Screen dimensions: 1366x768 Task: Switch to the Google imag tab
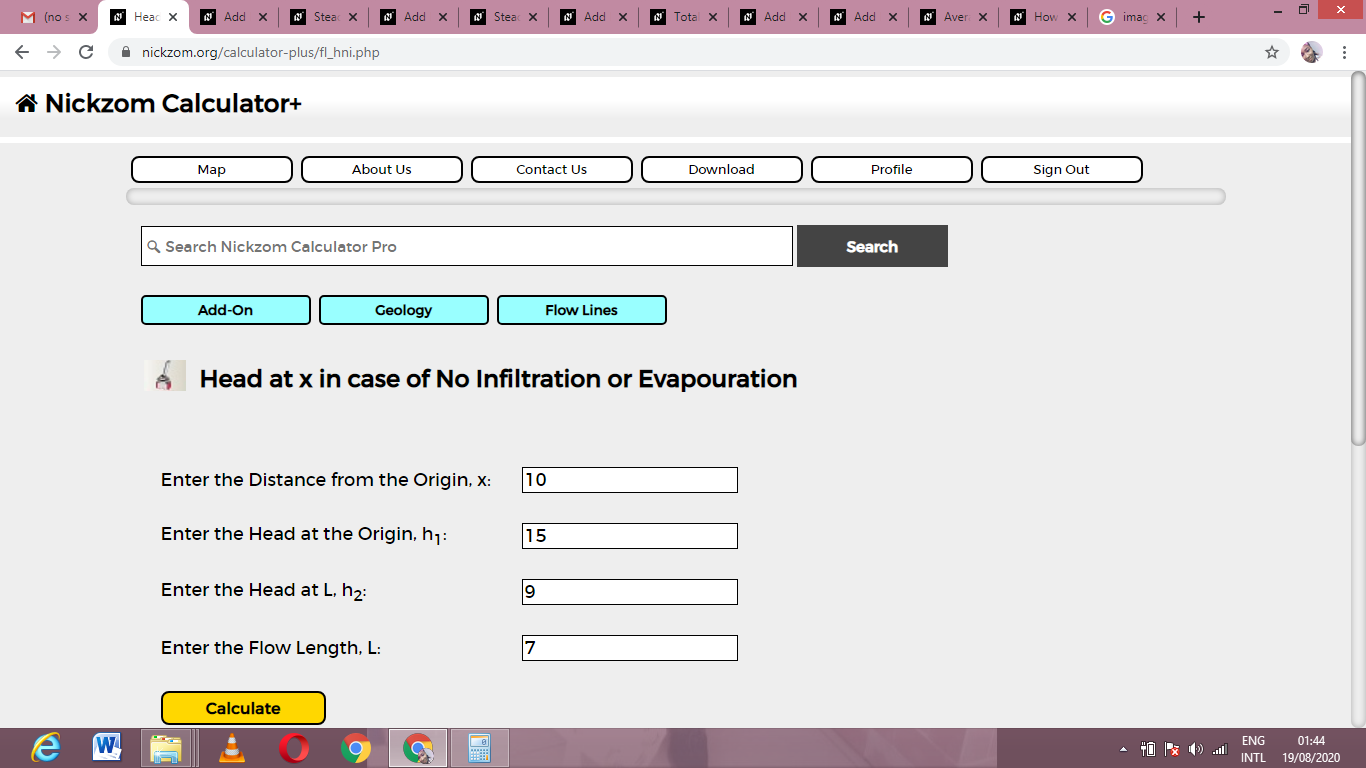(1132, 17)
